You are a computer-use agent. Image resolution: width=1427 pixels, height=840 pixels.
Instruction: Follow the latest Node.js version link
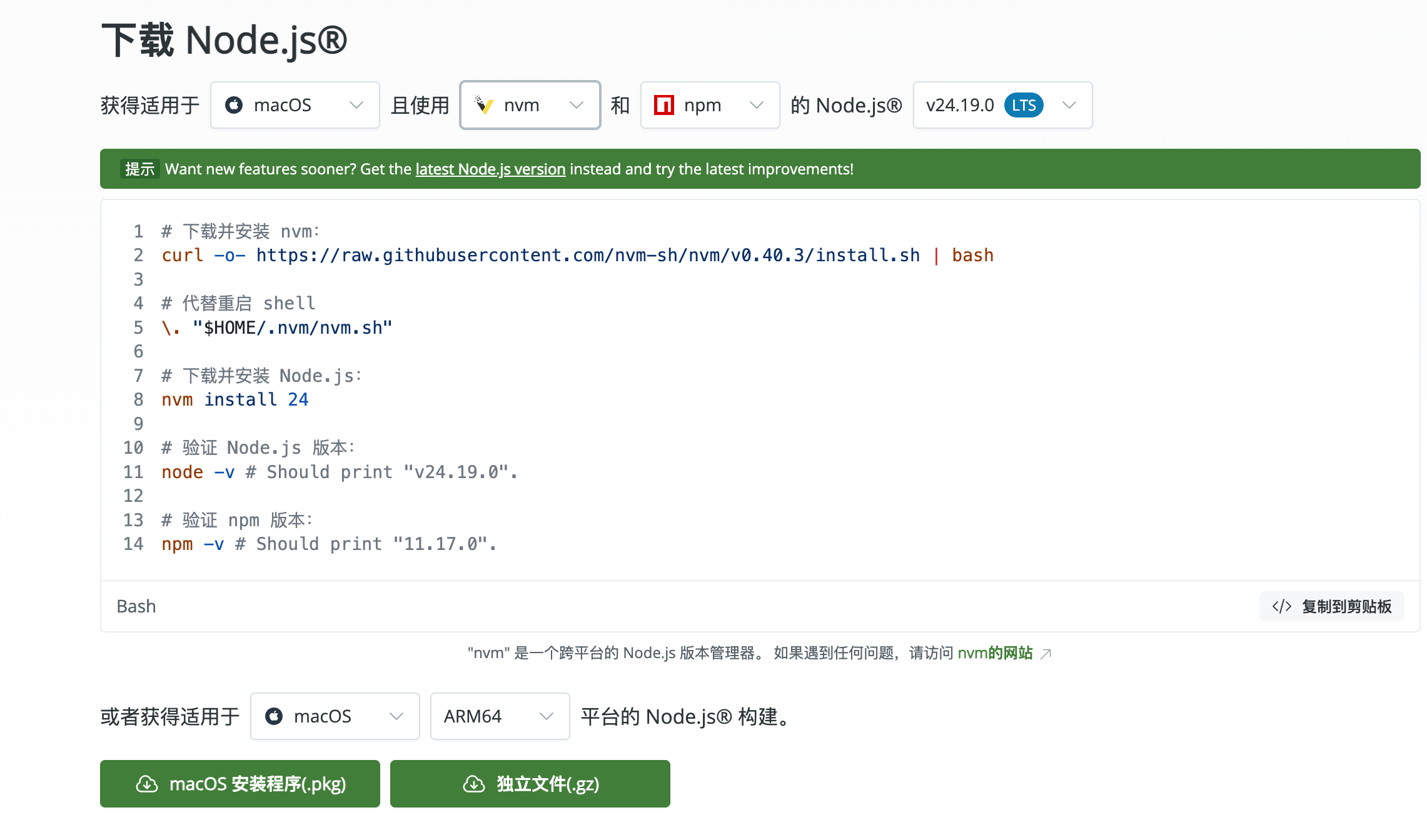[x=490, y=169]
